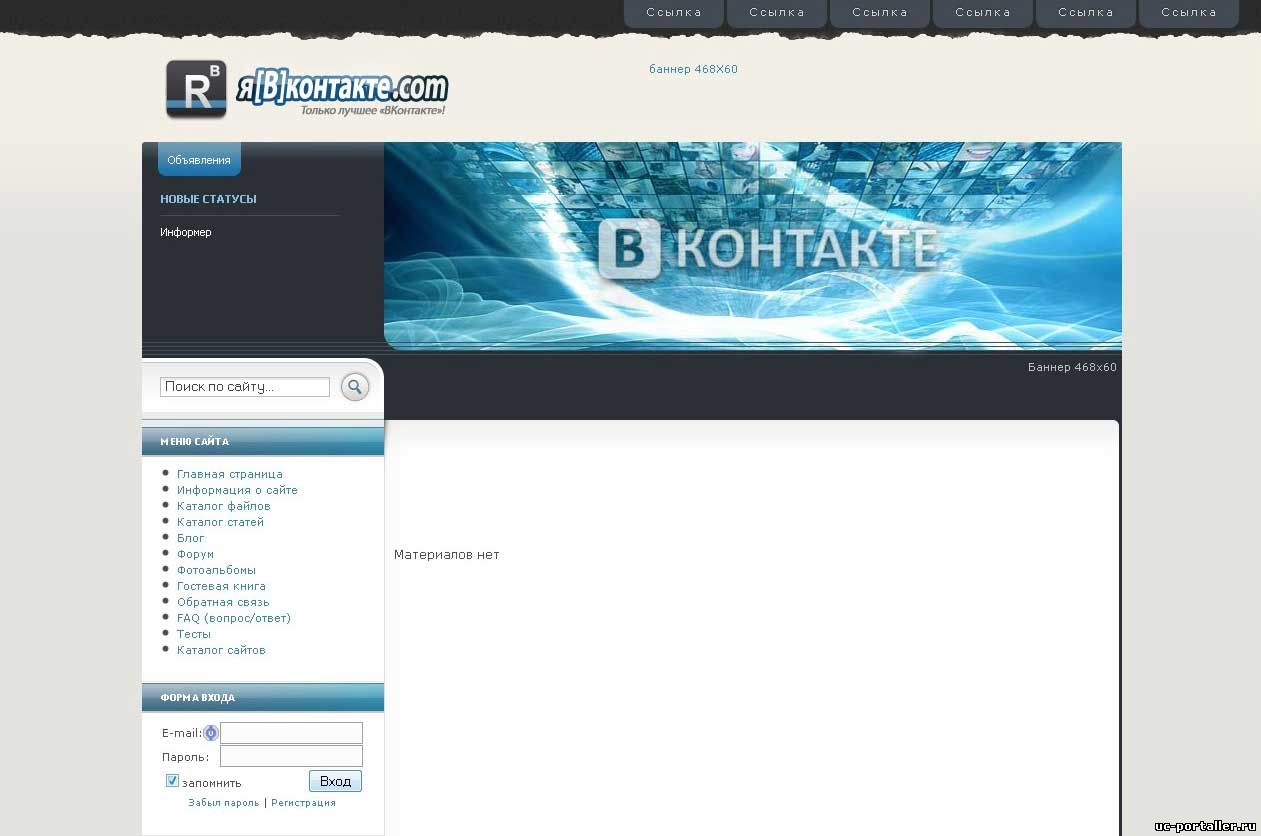Click the RB logo icon

tap(196, 89)
